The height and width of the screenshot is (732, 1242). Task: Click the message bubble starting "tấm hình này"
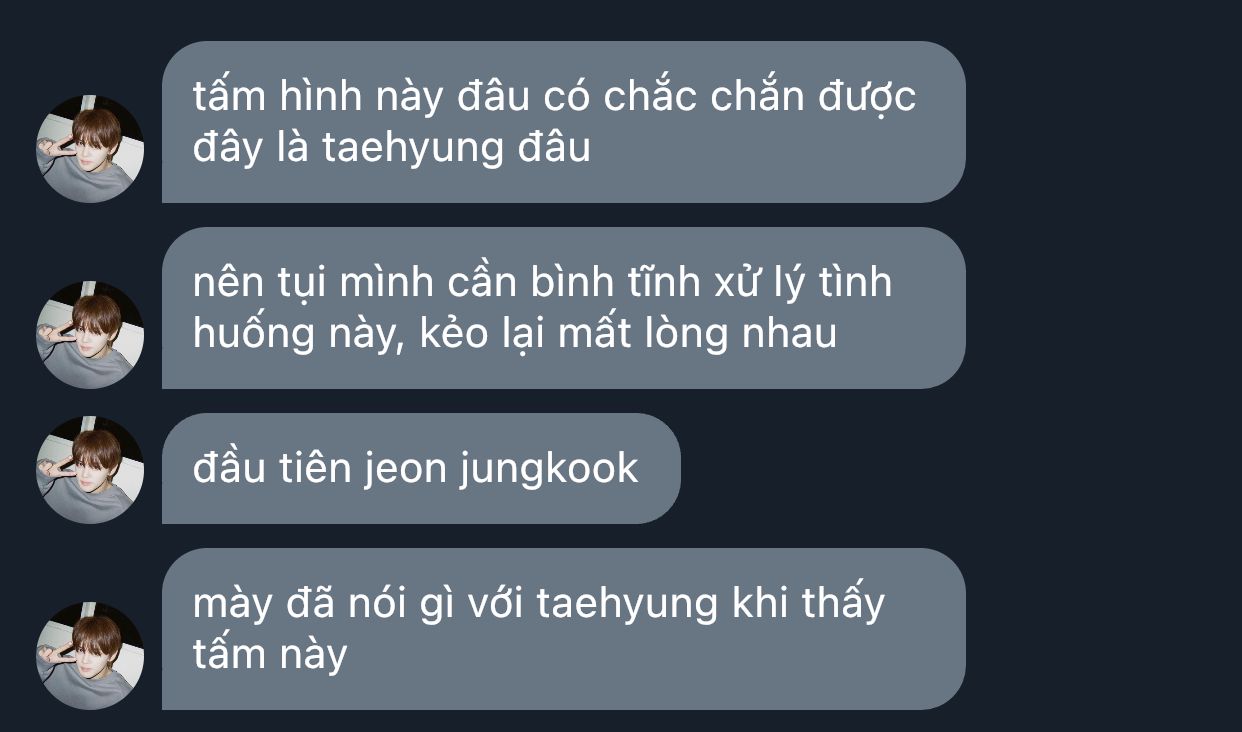coord(563,122)
